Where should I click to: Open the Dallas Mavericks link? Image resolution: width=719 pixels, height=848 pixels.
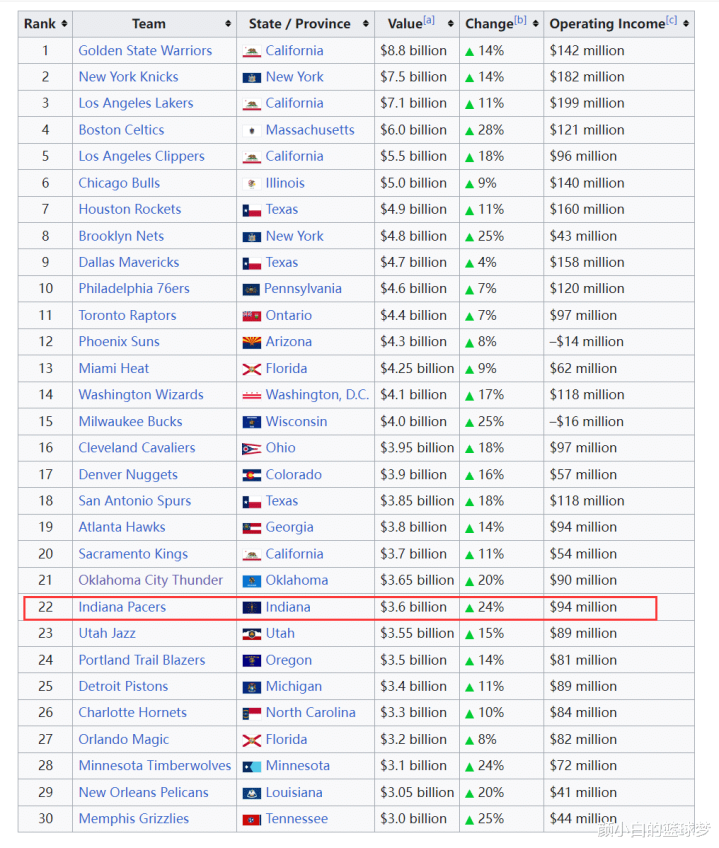(x=129, y=262)
